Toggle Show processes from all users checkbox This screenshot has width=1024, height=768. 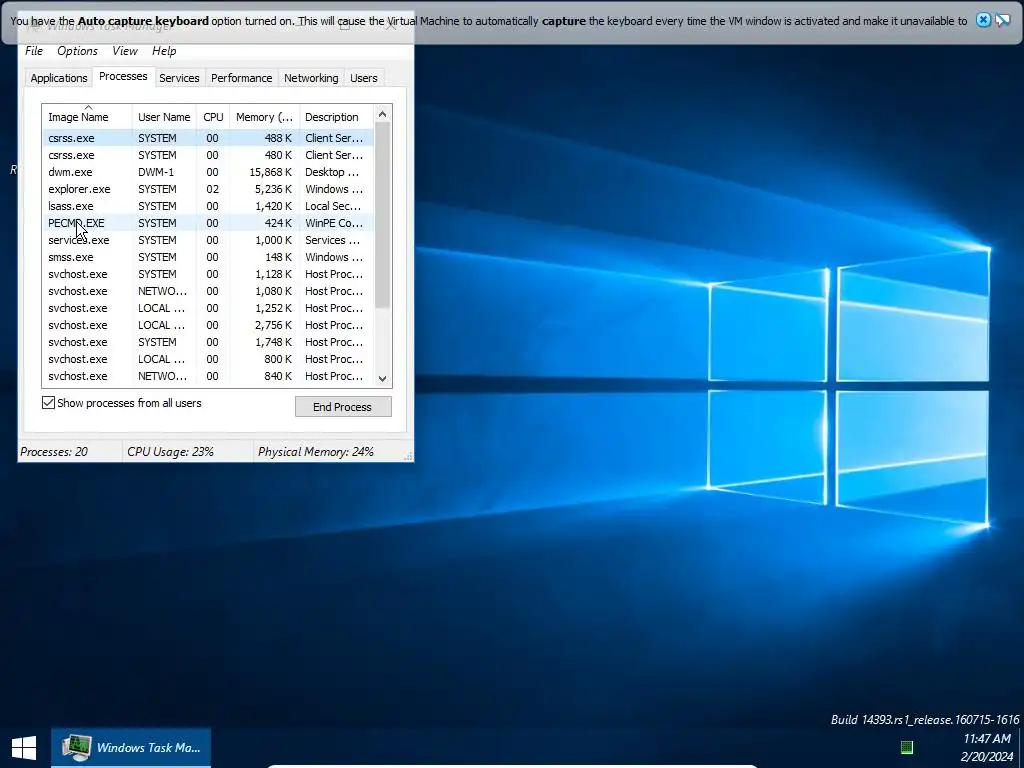coord(48,402)
